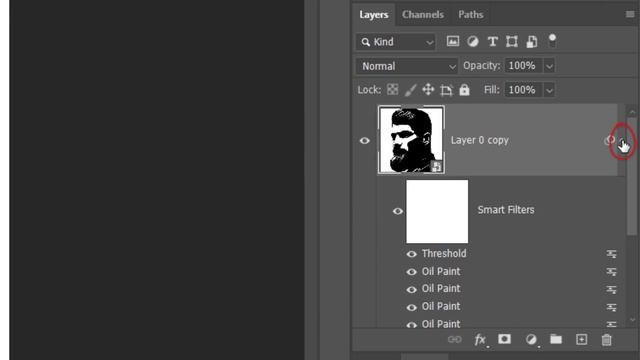Select the 'Layer 0 copy' name text

480,140
